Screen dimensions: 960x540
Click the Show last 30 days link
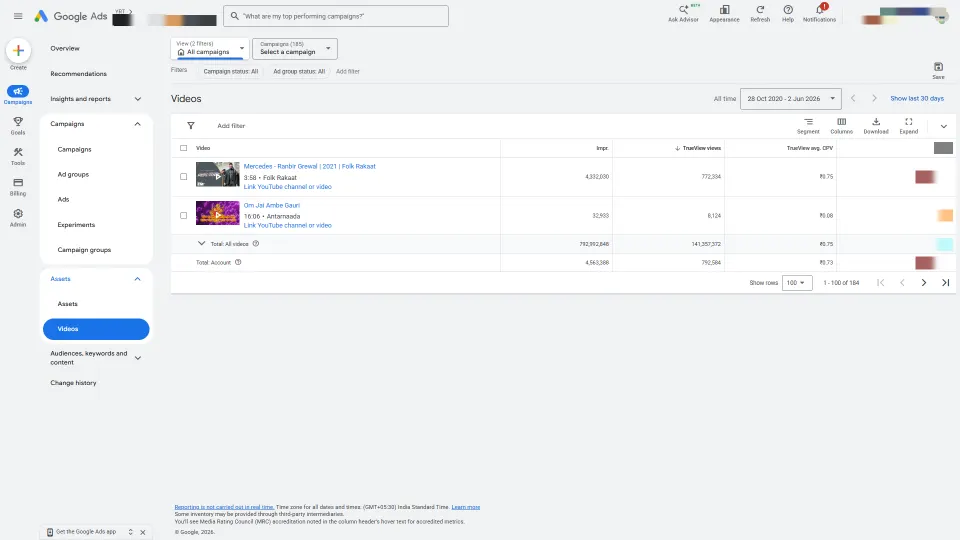click(x=917, y=99)
